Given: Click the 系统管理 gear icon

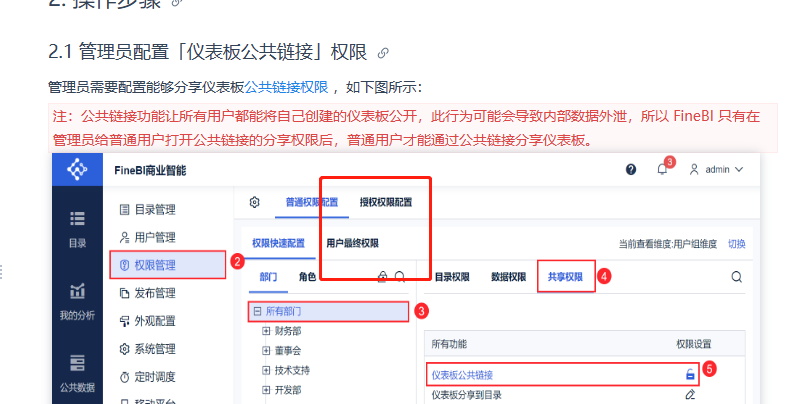Looking at the screenshot, I should (x=124, y=349).
